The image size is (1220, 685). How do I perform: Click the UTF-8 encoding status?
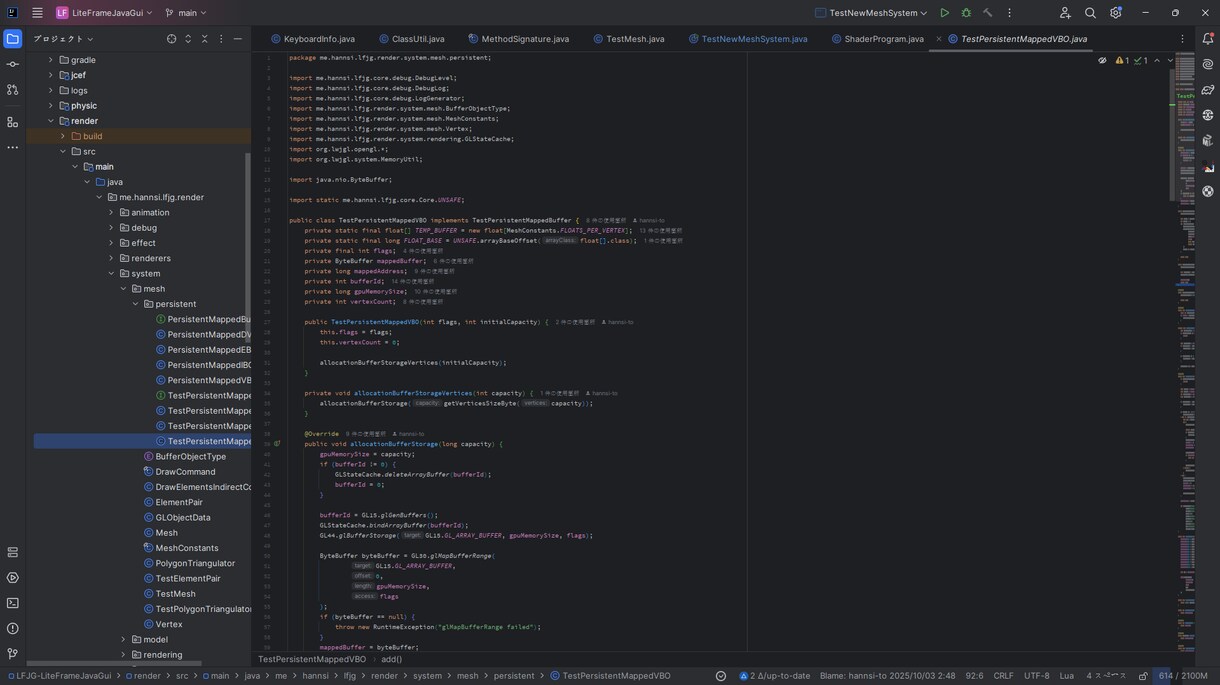click(x=1036, y=676)
